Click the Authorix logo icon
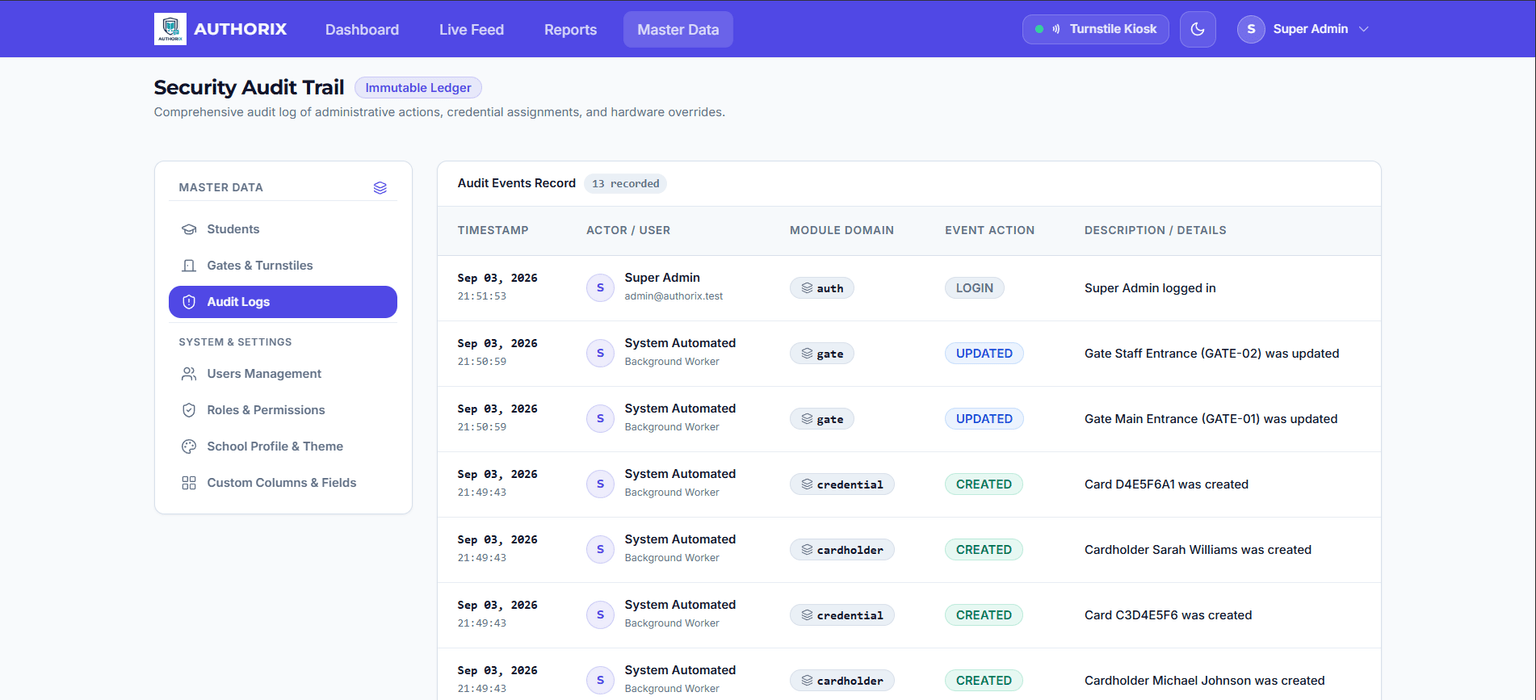This screenshot has height=700, width=1536. [x=170, y=29]
